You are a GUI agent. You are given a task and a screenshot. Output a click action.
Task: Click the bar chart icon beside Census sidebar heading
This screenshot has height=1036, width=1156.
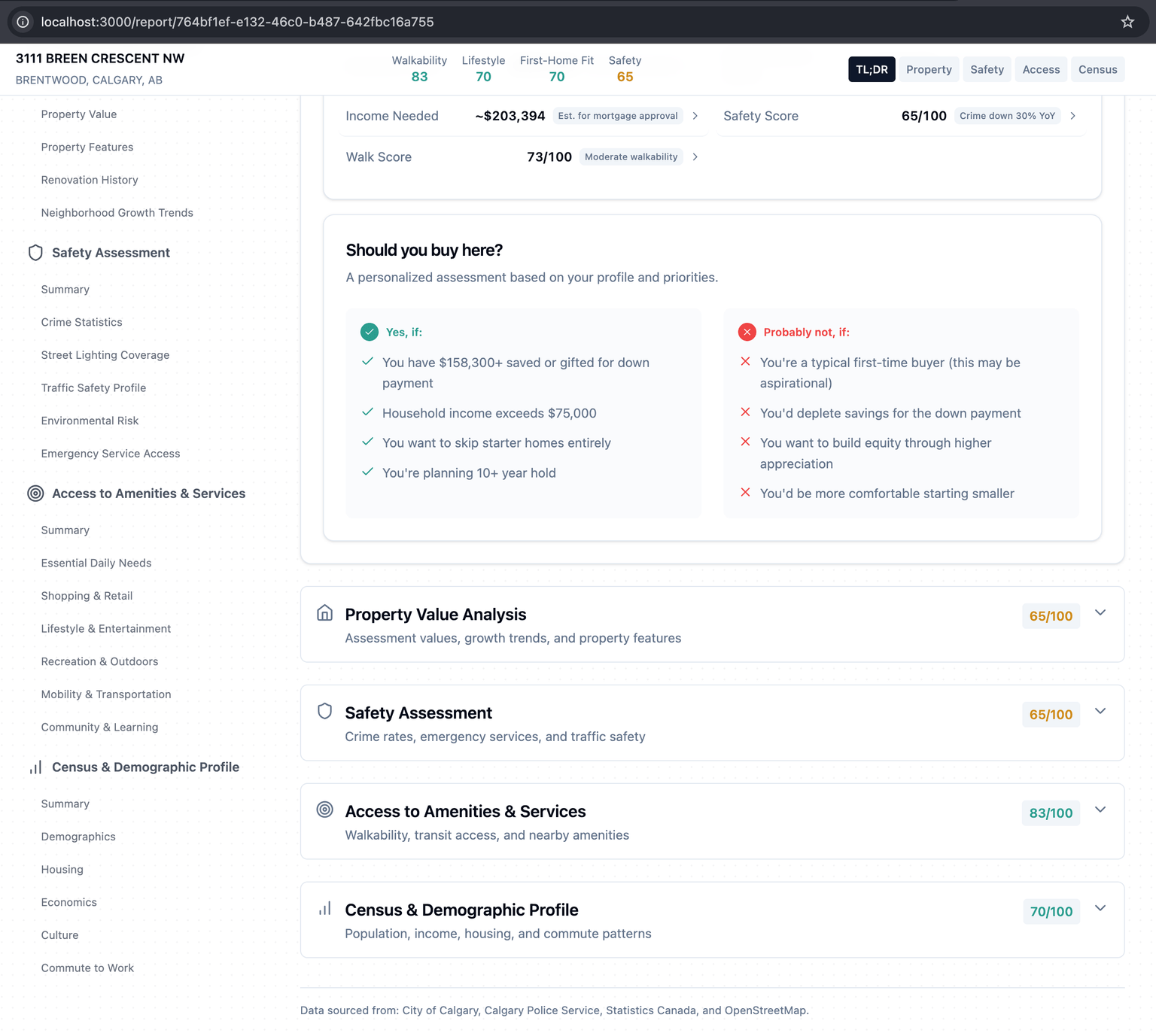tap(35, 767)
